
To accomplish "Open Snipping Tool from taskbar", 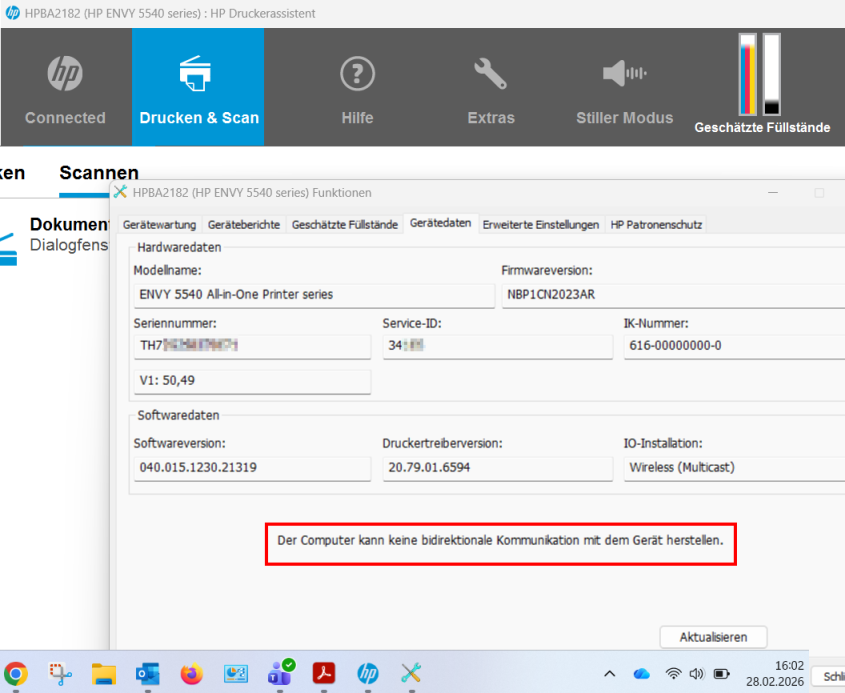I will 60,674.
